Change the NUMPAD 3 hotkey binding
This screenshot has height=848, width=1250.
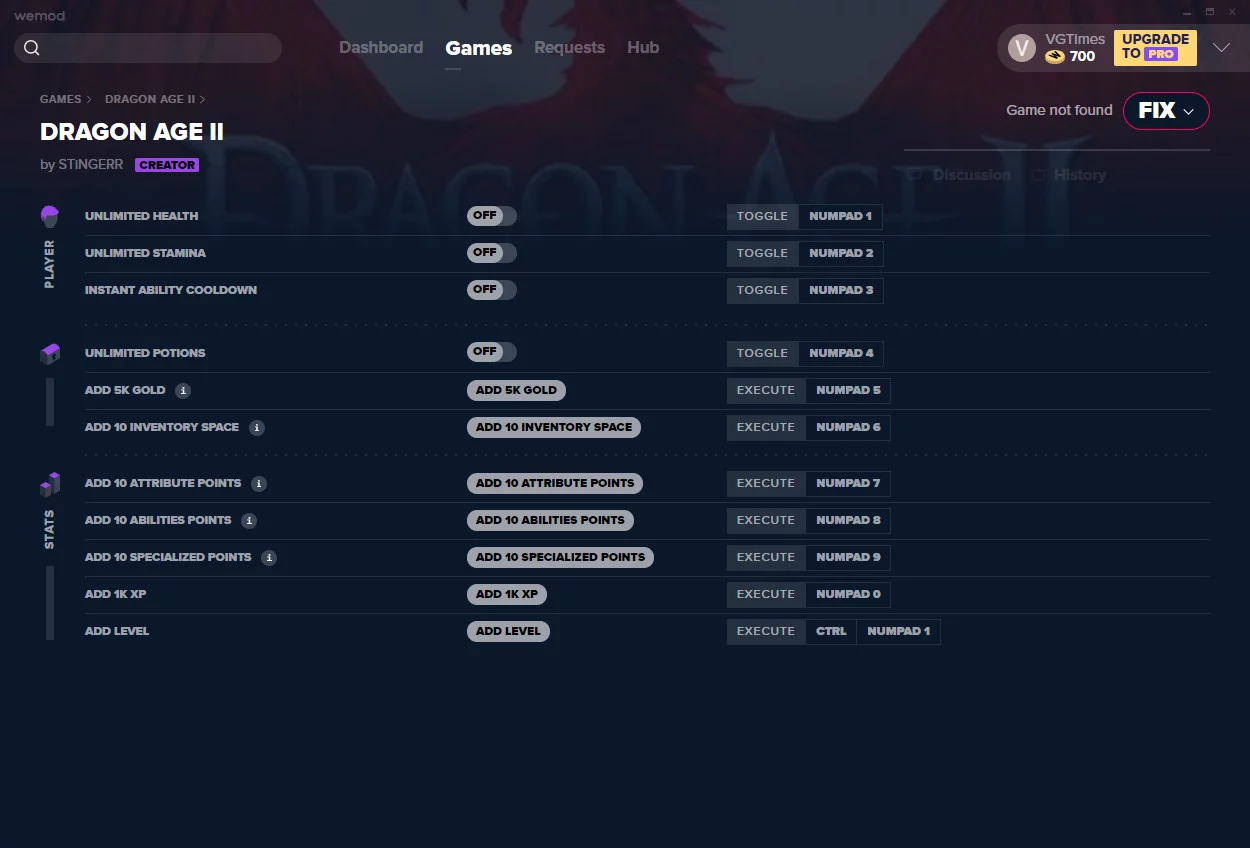(x=841, y=291)
